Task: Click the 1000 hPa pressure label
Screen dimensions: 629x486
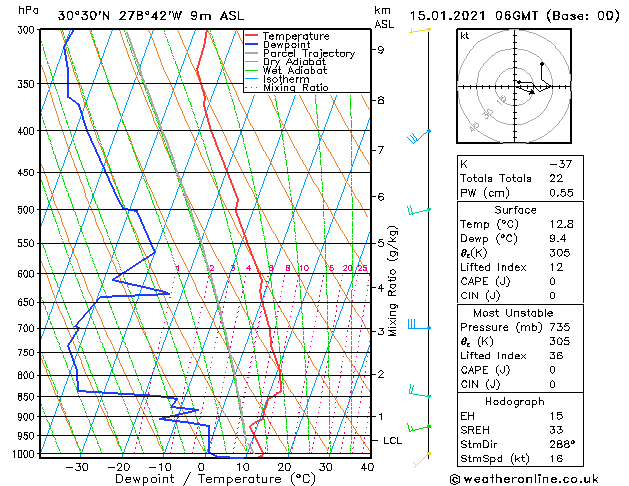Action: [x=25, y=454]
